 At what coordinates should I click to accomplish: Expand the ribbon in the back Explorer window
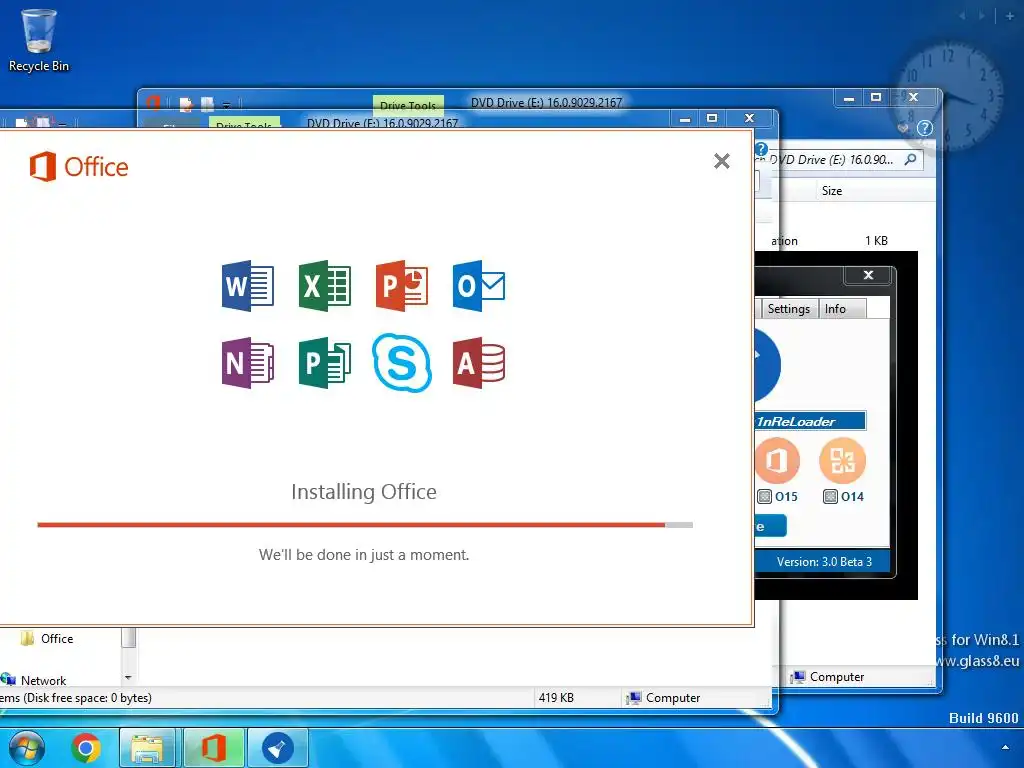point(904,128)
